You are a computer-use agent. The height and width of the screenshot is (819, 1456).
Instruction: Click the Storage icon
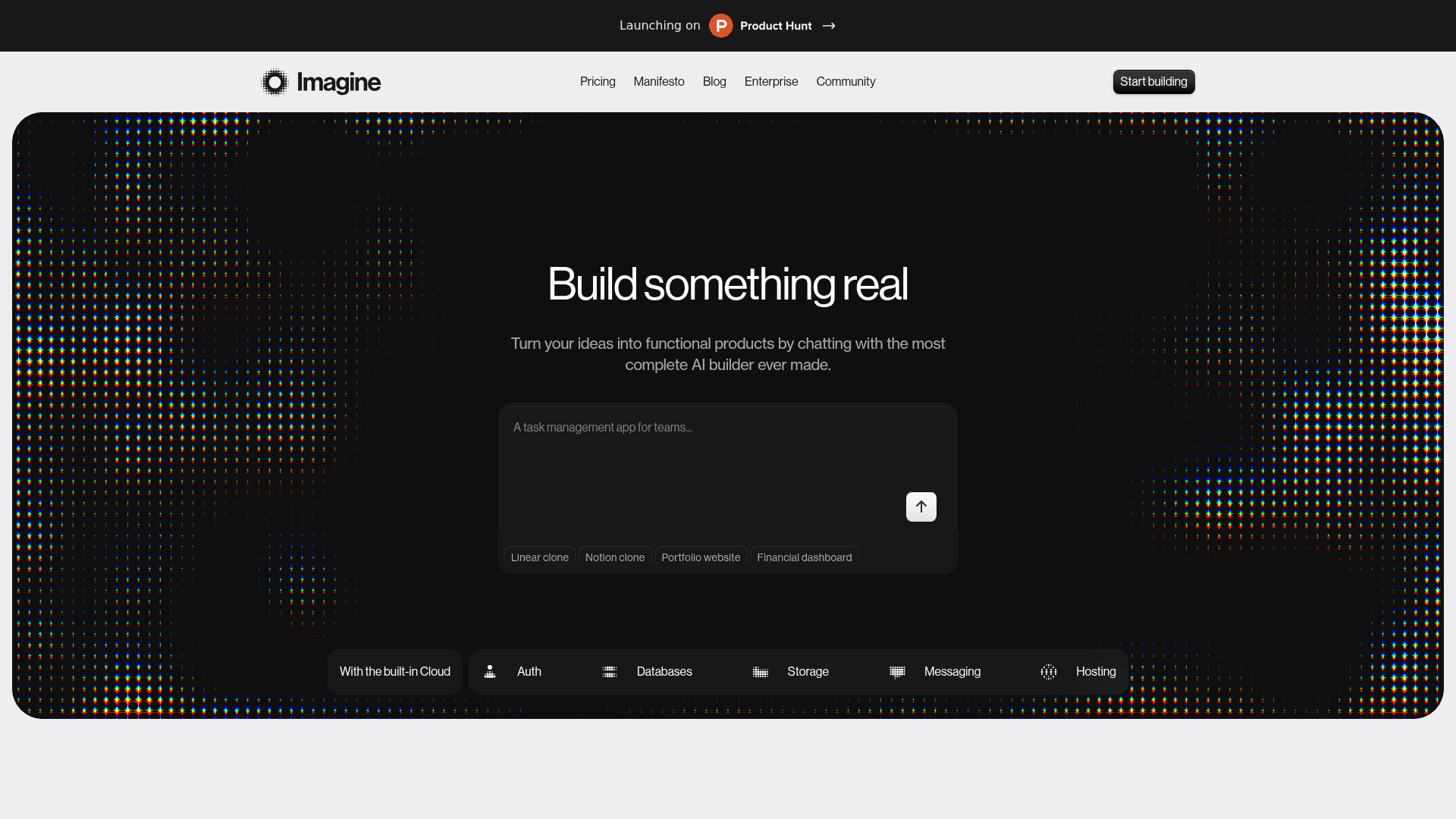click(x=761, y=672)
